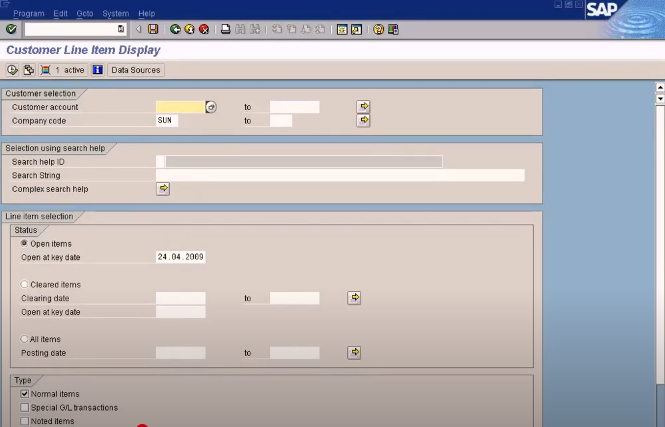
Task: Click the yellow Exit icon
Action: (190, 29)
